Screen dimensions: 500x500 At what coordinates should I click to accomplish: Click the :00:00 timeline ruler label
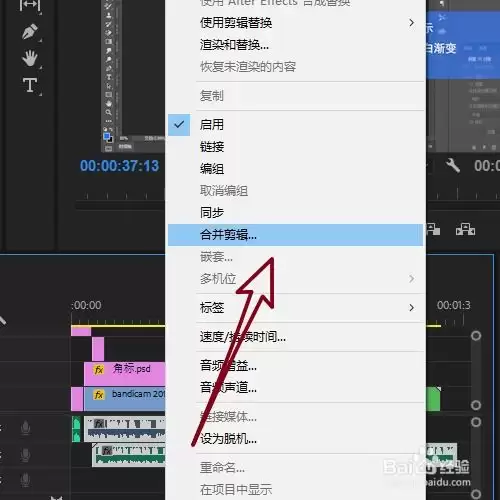coord(86,305)
